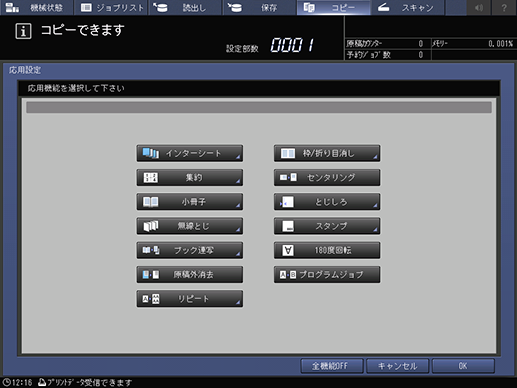Viewport: 517px width, 388px height.
Task: Switch to the スキャン tab
Action: [x=408, y=7]
